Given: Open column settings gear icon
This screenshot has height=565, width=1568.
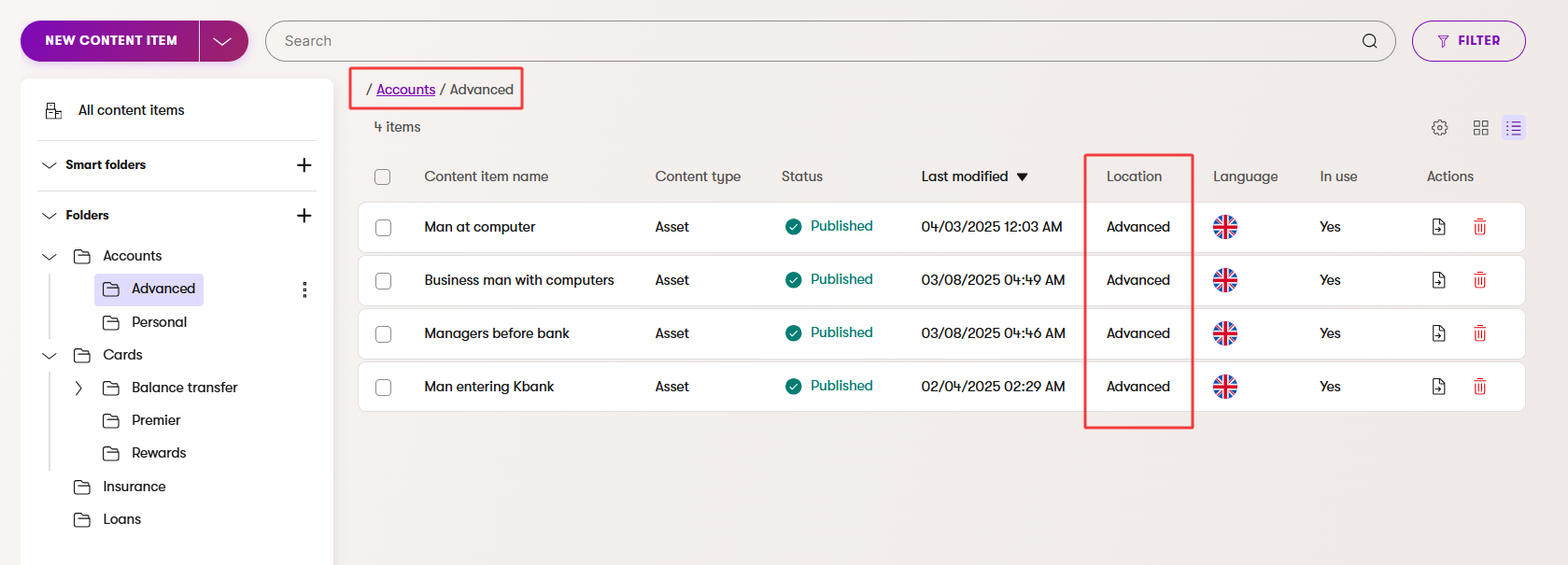Looking at the screenshot, I should tap(1440, 128).
